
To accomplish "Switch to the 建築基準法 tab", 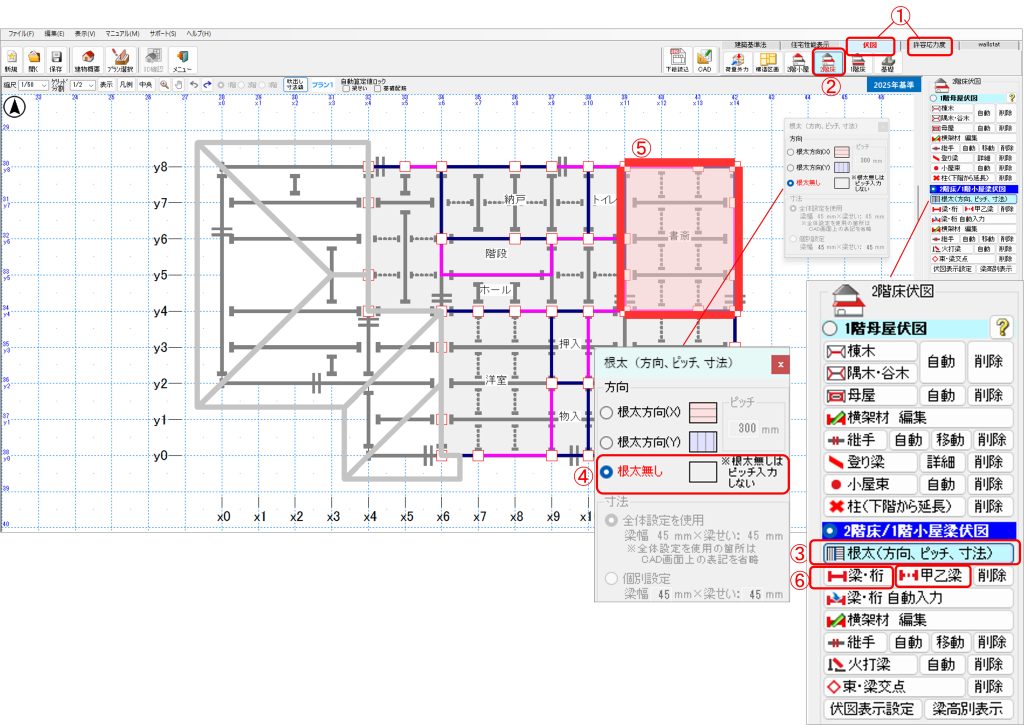I will 750,45.
